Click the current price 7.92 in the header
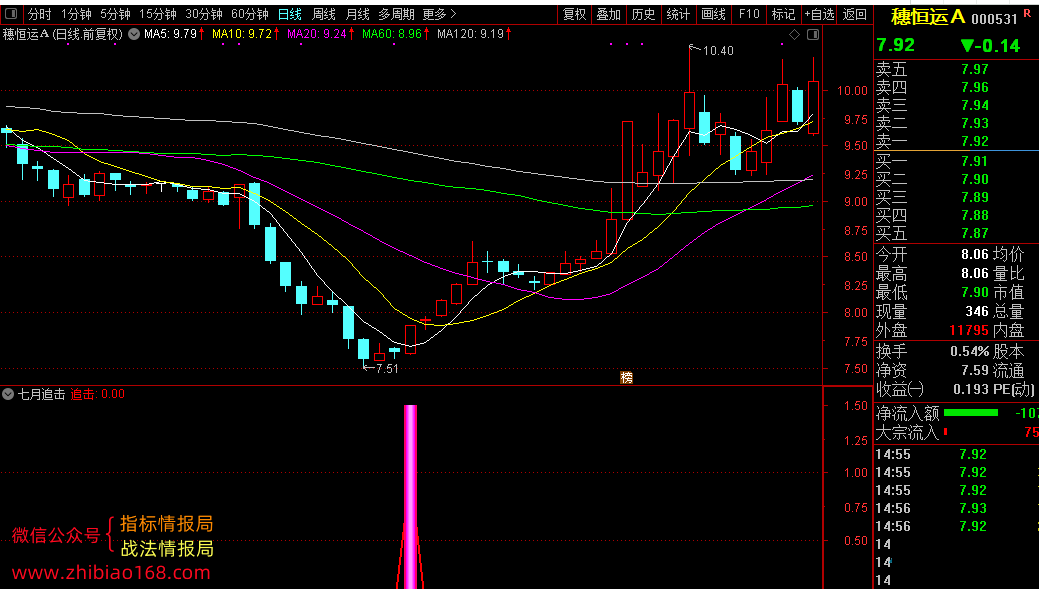This screenshot has height=589, width=1039. tap(895, 45)
